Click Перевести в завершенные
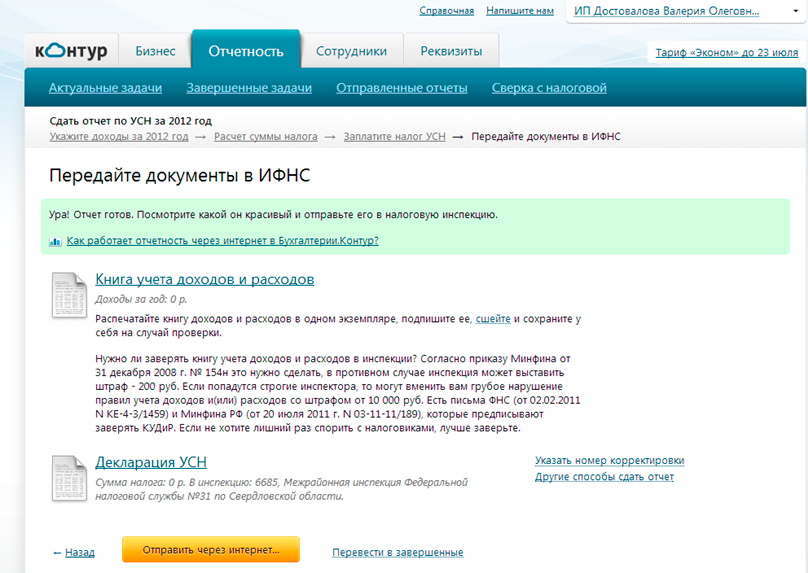The image size is (808, 573). [x=398, y=552]
